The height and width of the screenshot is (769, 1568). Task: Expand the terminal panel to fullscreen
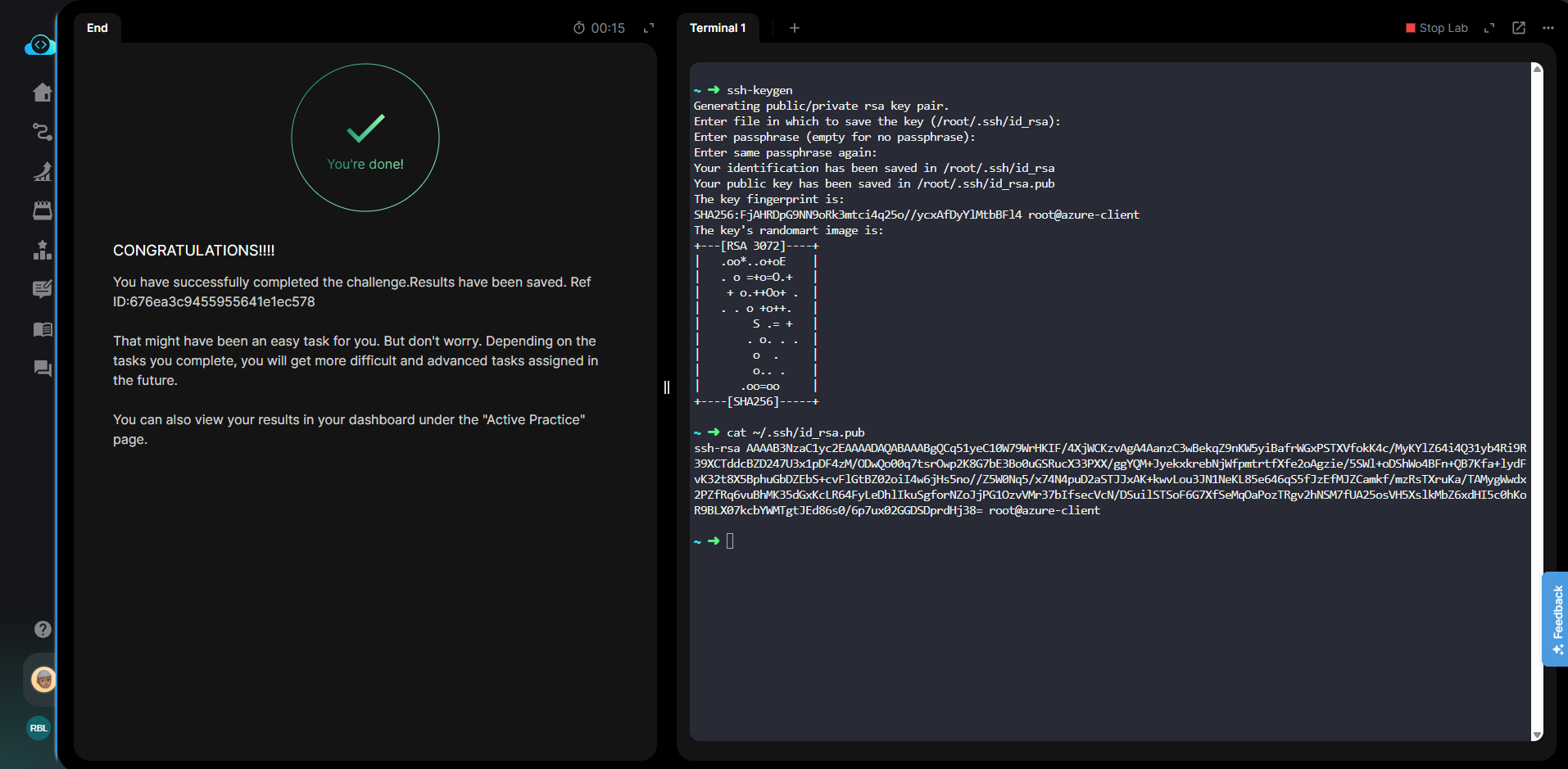click(1489, 28)
